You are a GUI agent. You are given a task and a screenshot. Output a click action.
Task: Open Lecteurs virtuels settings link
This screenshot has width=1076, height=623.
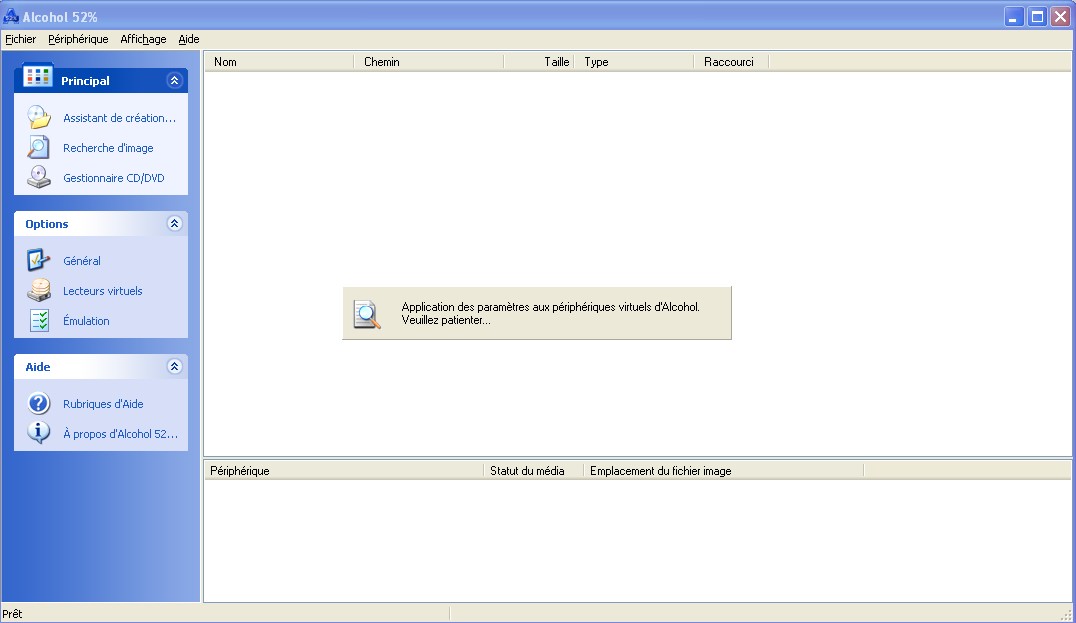(103, 291)
